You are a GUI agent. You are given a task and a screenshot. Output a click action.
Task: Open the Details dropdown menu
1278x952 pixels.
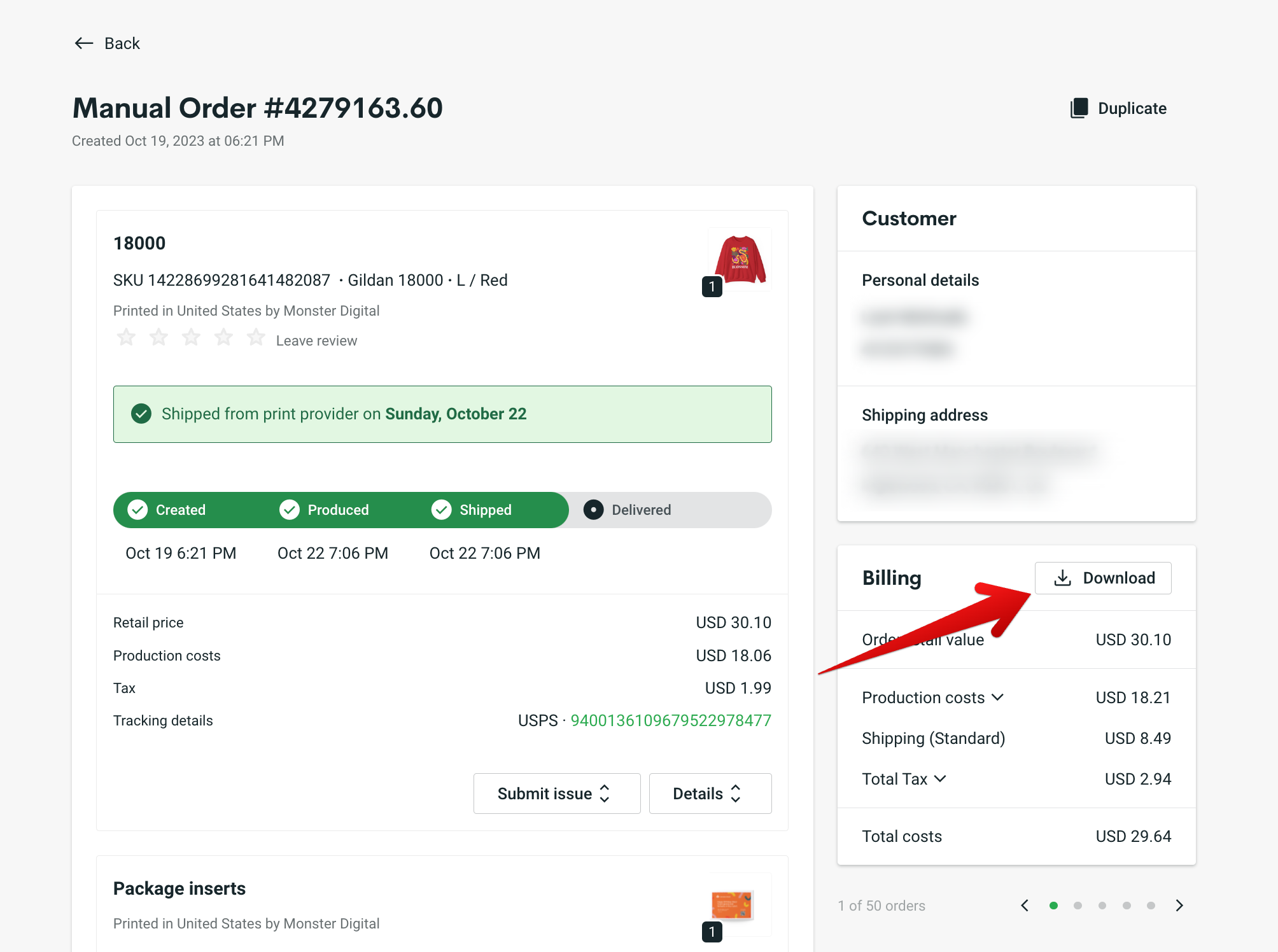click(710, 793)
